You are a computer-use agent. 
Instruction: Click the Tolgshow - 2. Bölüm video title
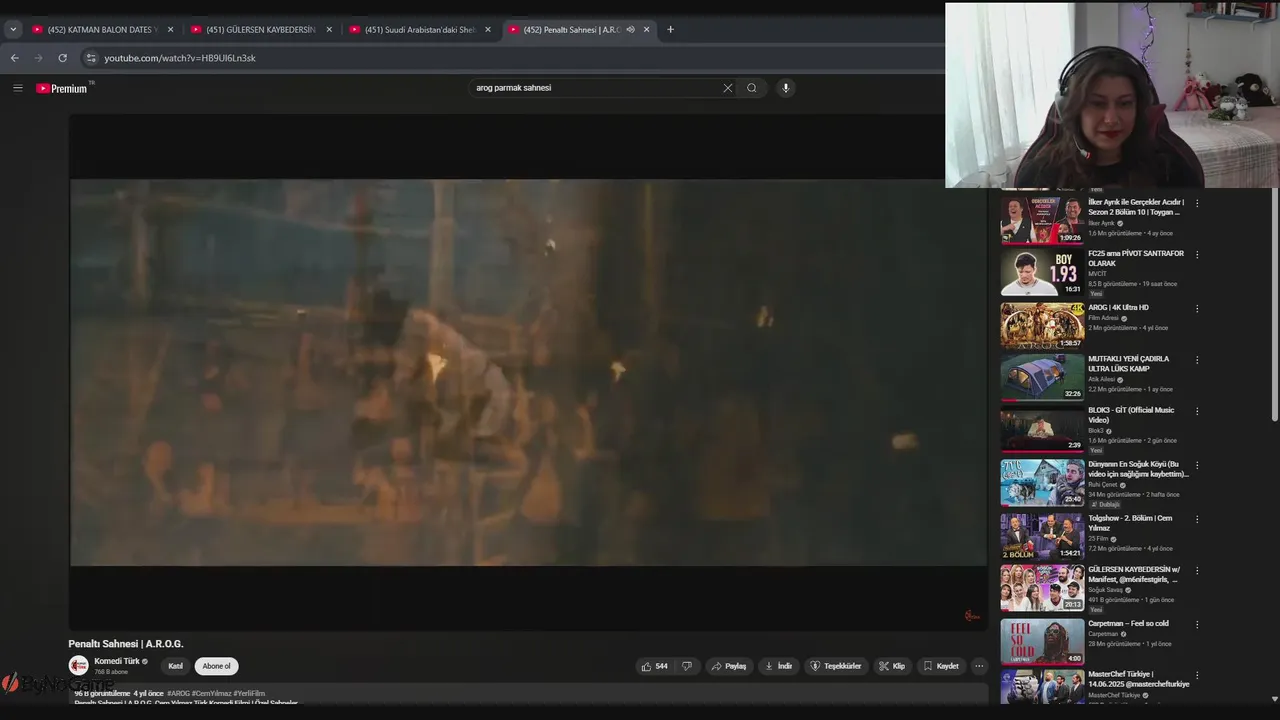click(x=1130, y=523)
